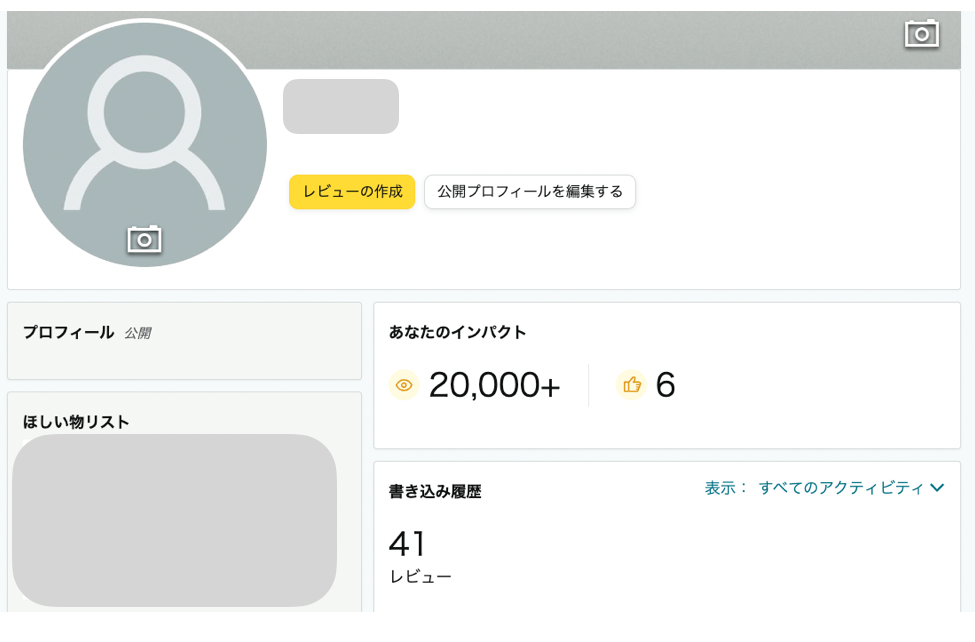The width and height of the screenshot is (975, 642).
Task: Click the あなたのインパクト heading
Action: [457, 332]
